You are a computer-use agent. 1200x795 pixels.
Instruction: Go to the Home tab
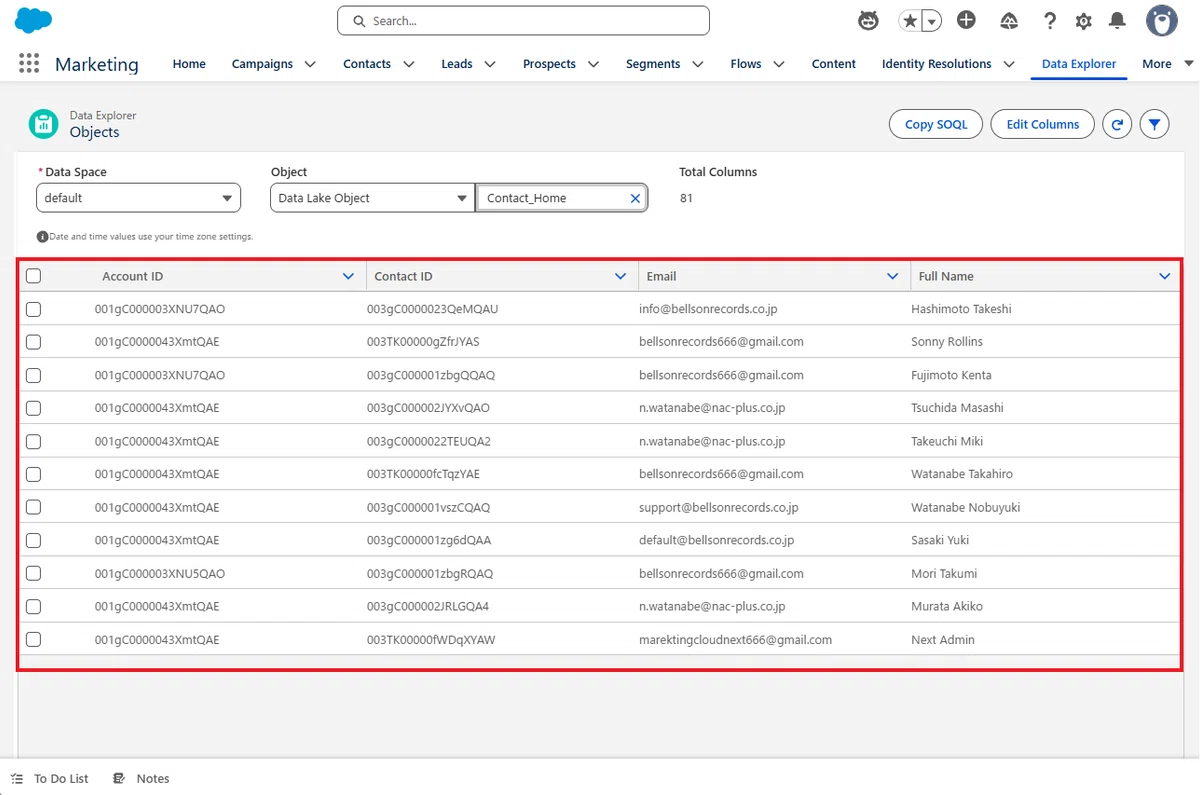pyautogui.click(x=189, y=64)
